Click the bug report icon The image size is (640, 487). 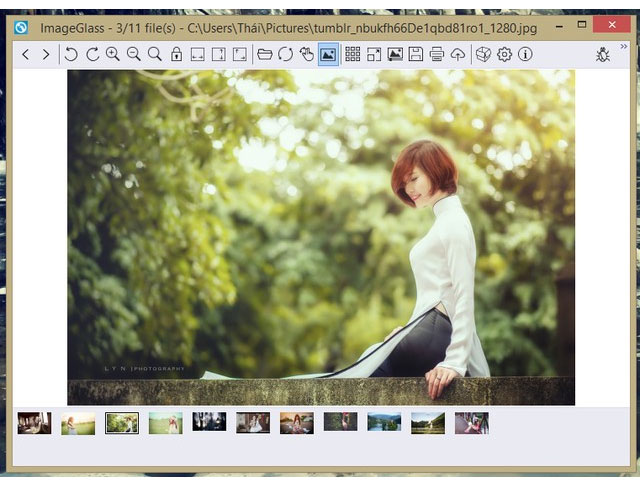(603, 54)
